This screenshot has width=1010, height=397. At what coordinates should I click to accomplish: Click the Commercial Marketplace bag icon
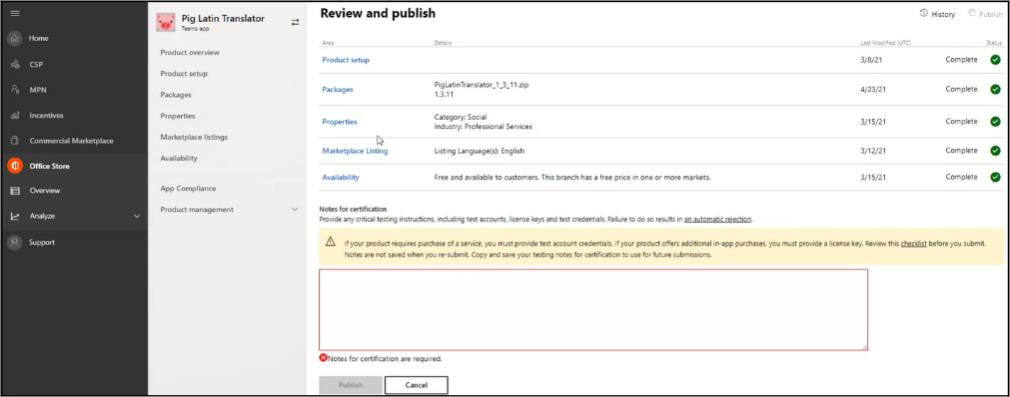15,140
